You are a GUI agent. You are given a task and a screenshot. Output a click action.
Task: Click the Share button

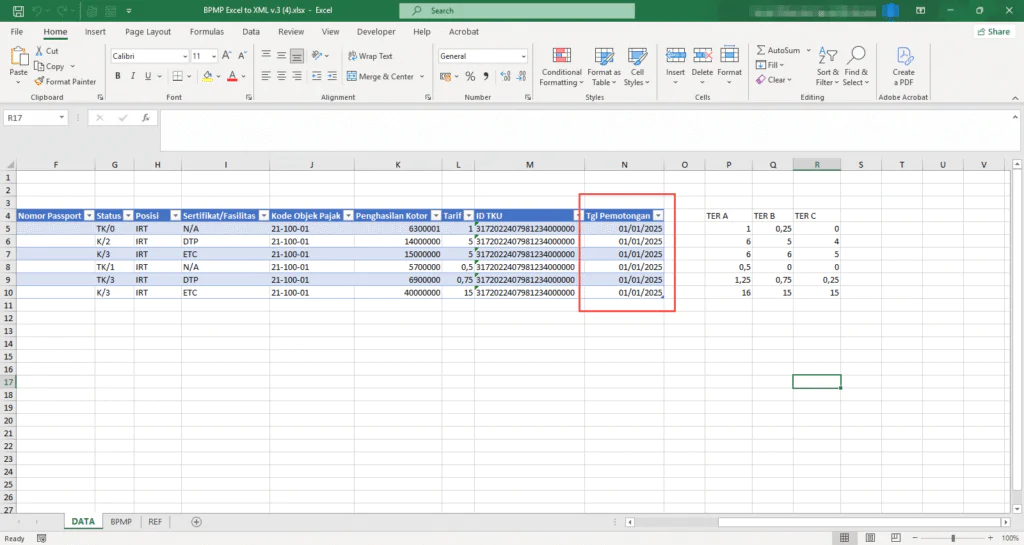point(994,31)
